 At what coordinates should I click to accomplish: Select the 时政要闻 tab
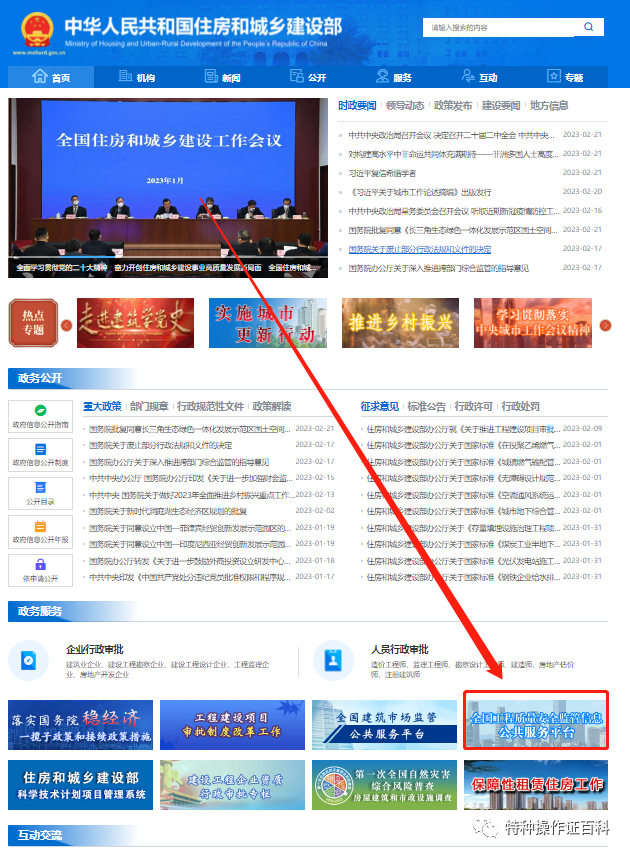pos(357,105)
